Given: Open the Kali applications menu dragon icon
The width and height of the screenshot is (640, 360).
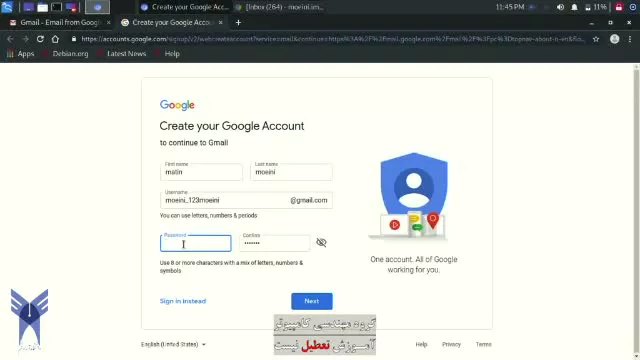Looking at the screenshot, I should pos(7,7).
